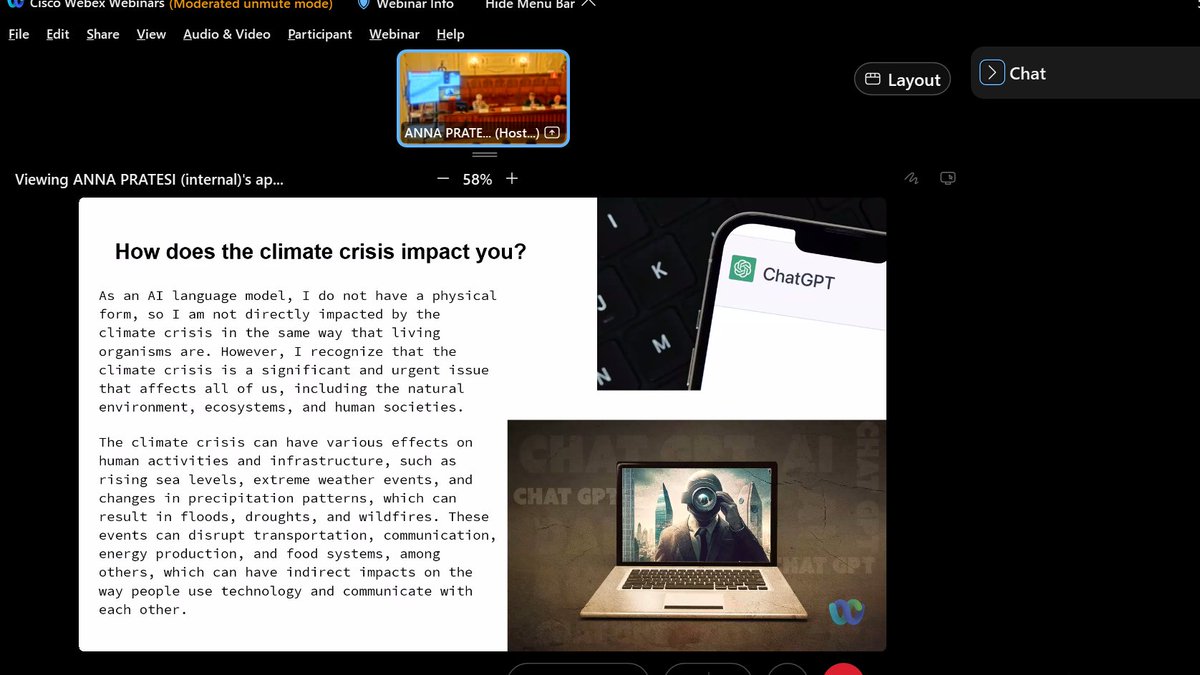The width and height of the screenshot is (1200, 675).
Task: Click the Cisco Webex Webinars app icon
Action: [x=15, y=3]
